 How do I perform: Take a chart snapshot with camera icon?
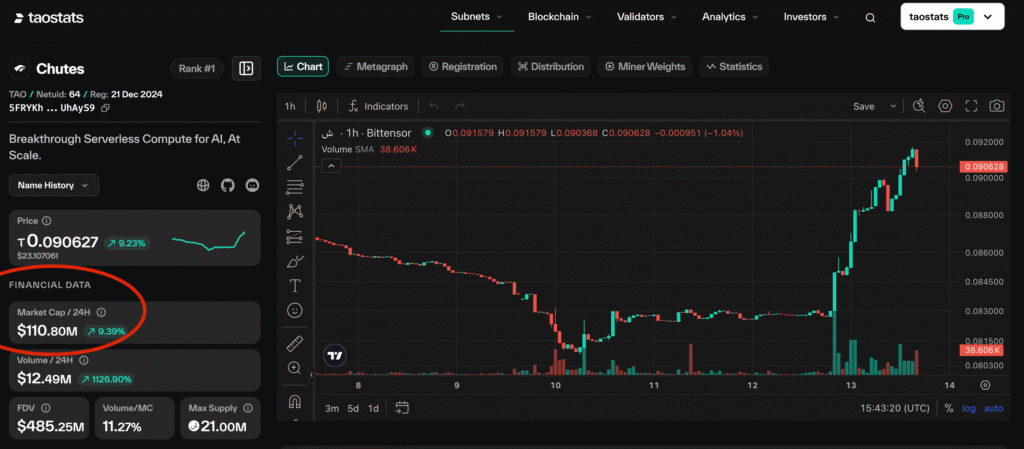996,106
